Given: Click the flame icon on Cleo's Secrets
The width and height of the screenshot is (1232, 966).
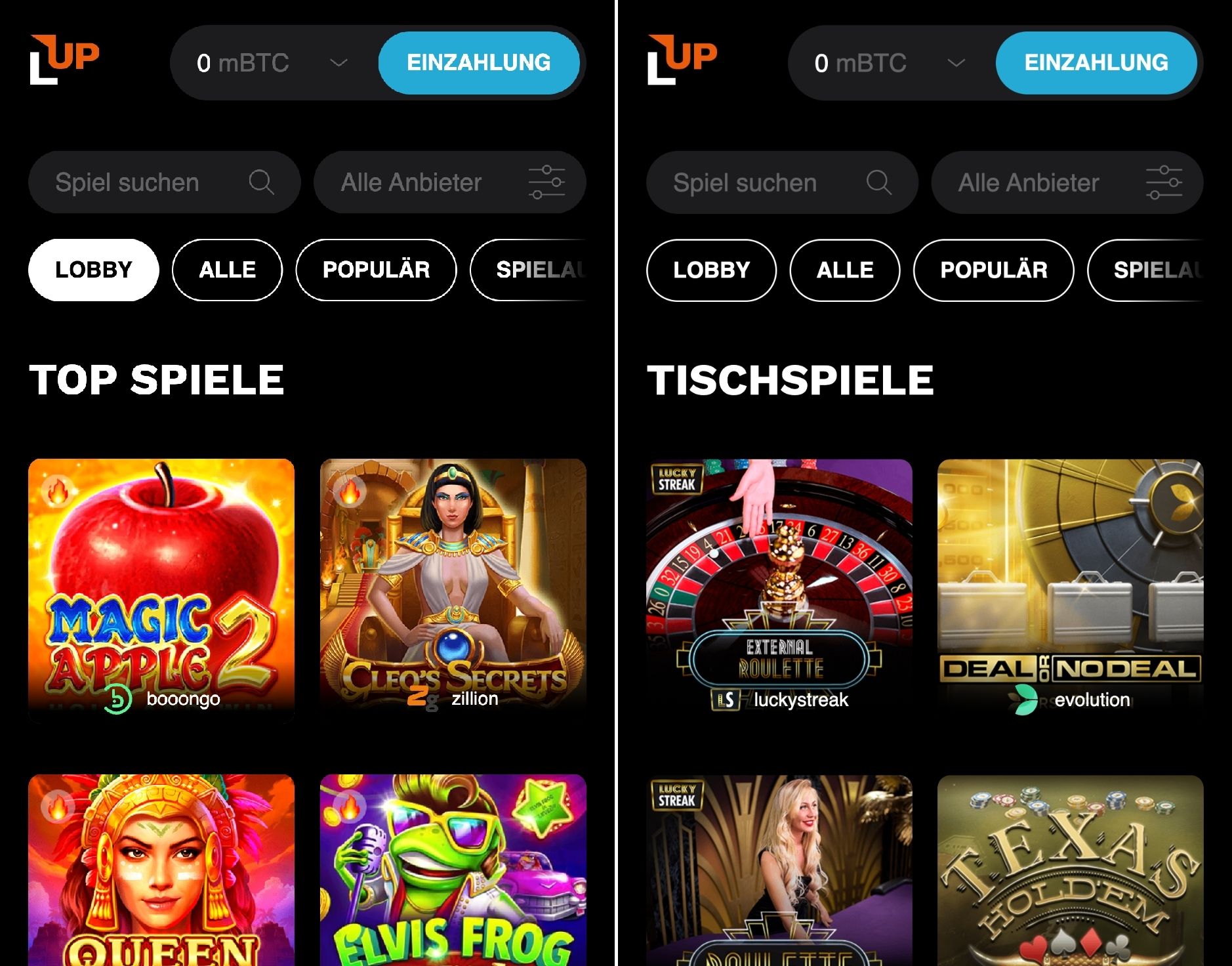Looking at the screenshot, I should [x=349, y=490].
